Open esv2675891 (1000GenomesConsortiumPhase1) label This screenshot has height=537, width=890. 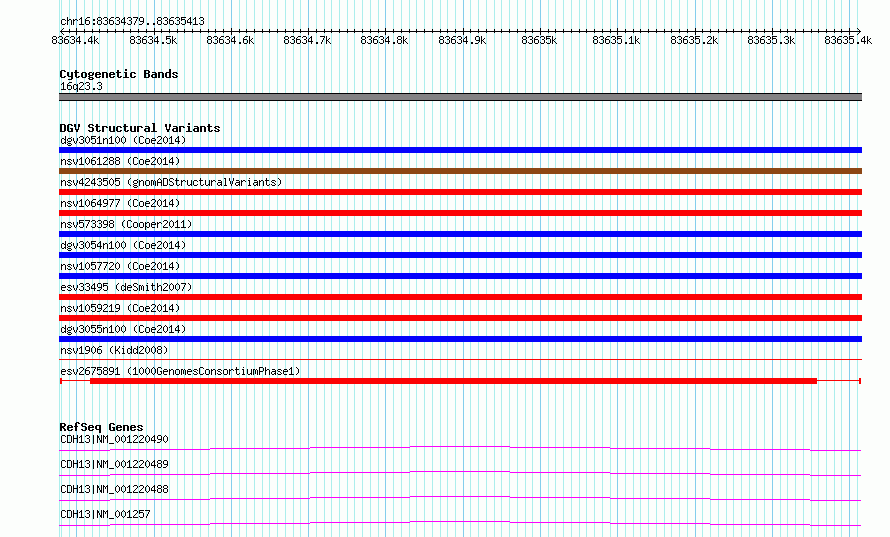click(x=180, y=371)
